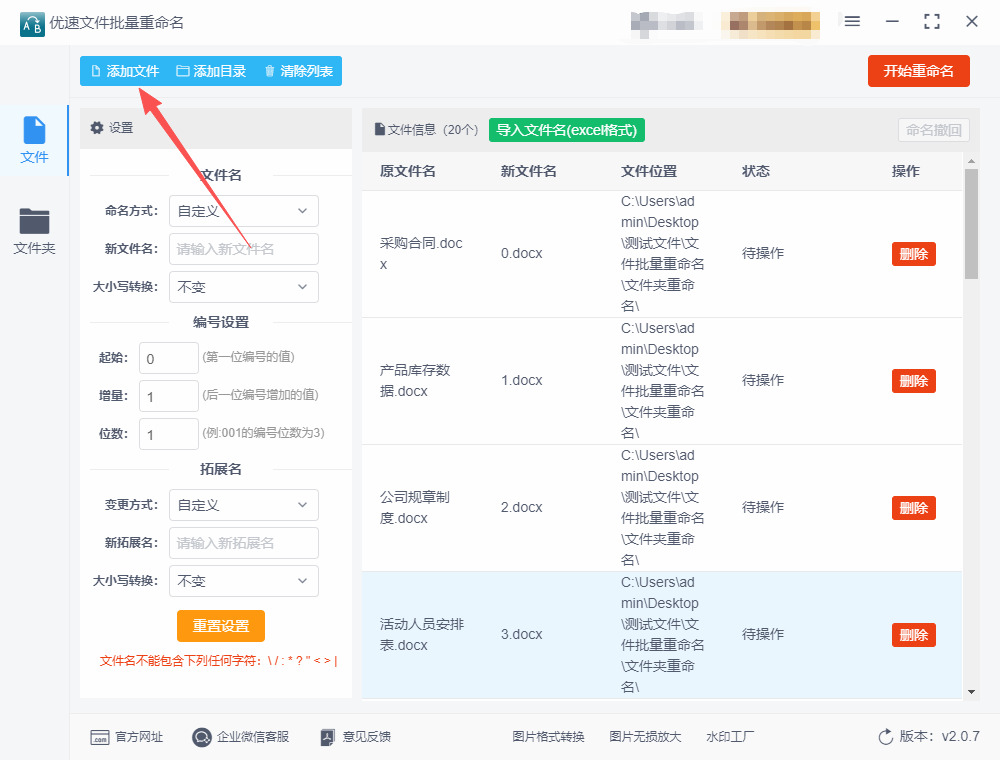
Task: Click the file list vertical scrollbar
Action: 971,225
